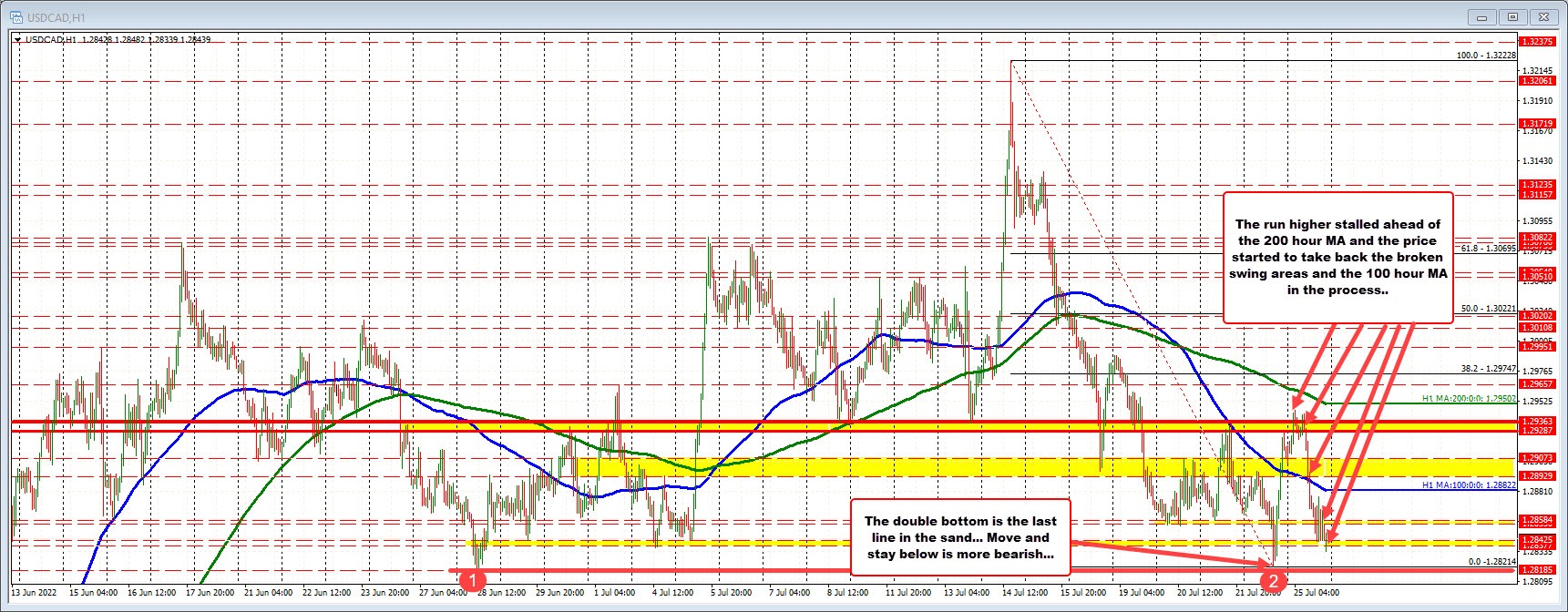Select the 61.8 - 1.30695 Fibonacci label

[x=1488, y=248]
